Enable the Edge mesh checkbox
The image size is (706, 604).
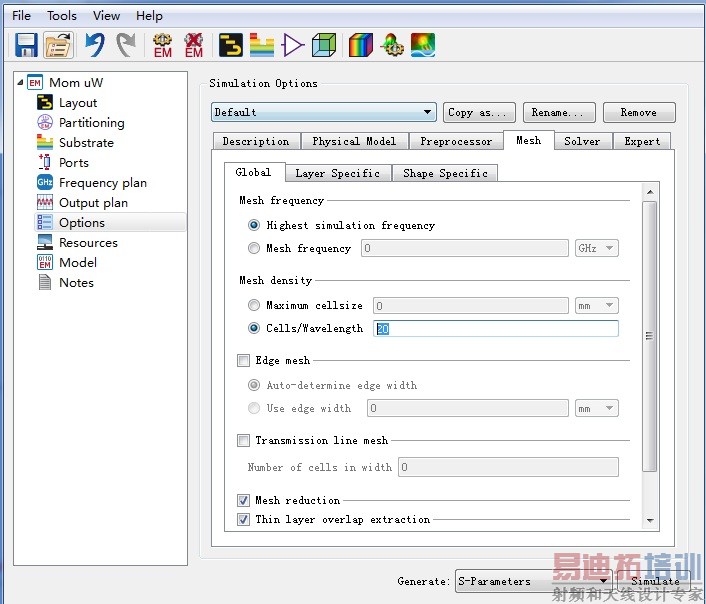[x=244, y=360]
